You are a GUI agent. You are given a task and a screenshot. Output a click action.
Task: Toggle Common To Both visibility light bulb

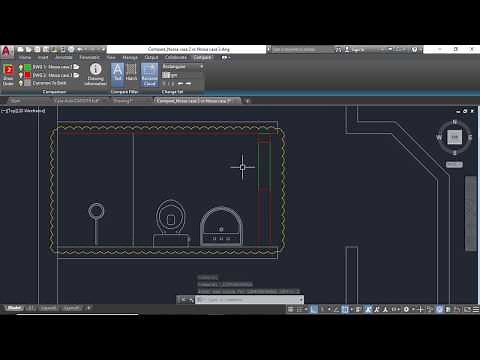[20, 83]
